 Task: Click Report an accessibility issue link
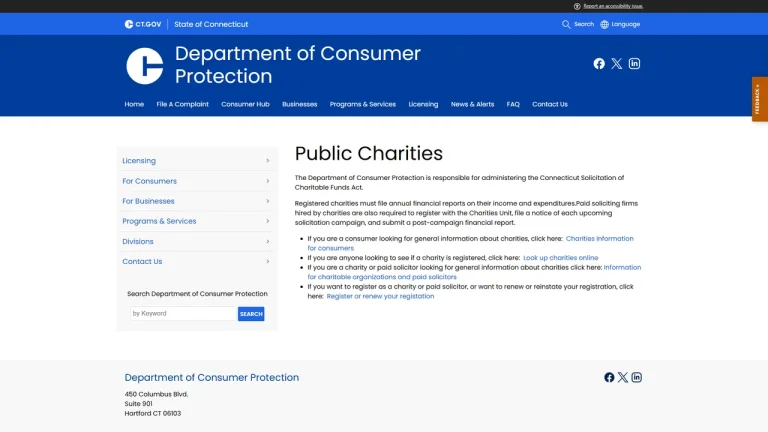click(613, 6)
